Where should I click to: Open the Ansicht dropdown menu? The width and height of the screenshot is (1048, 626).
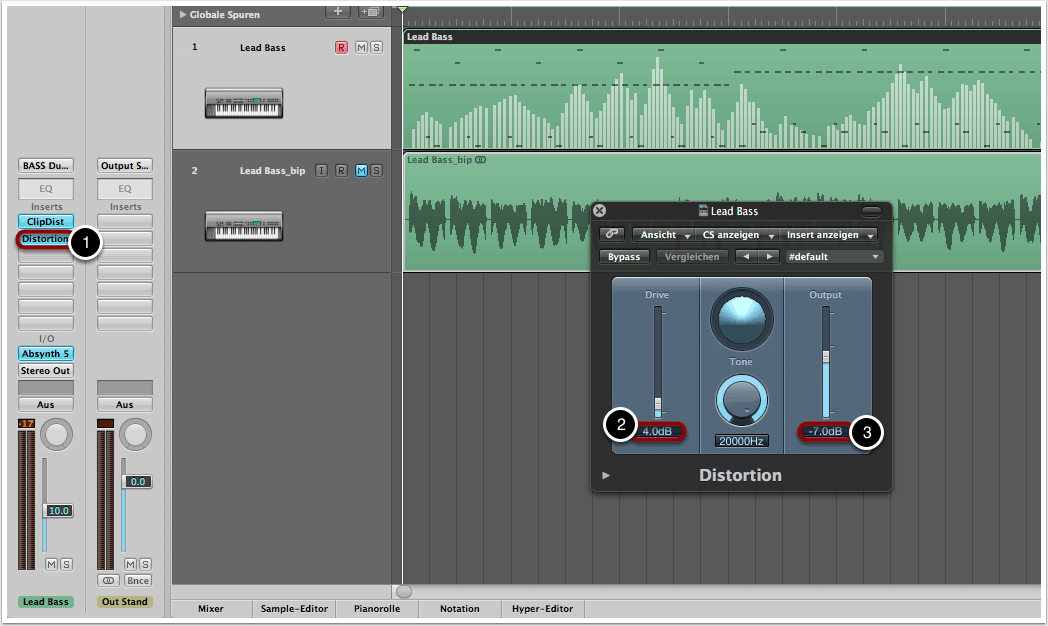(663, 235)
